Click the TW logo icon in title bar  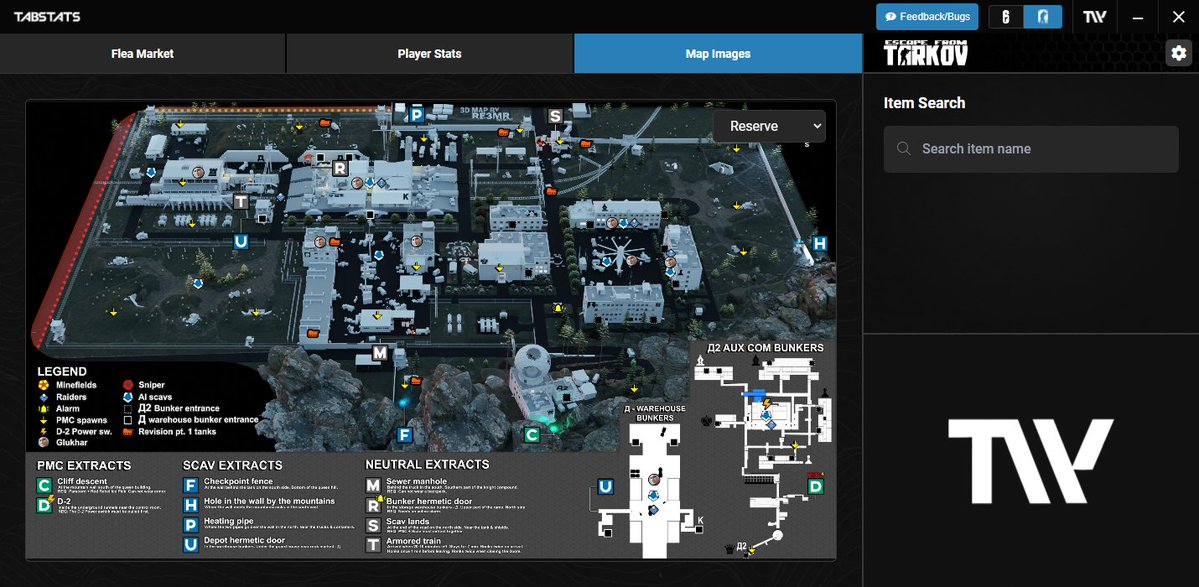(x=1094, y=17)
